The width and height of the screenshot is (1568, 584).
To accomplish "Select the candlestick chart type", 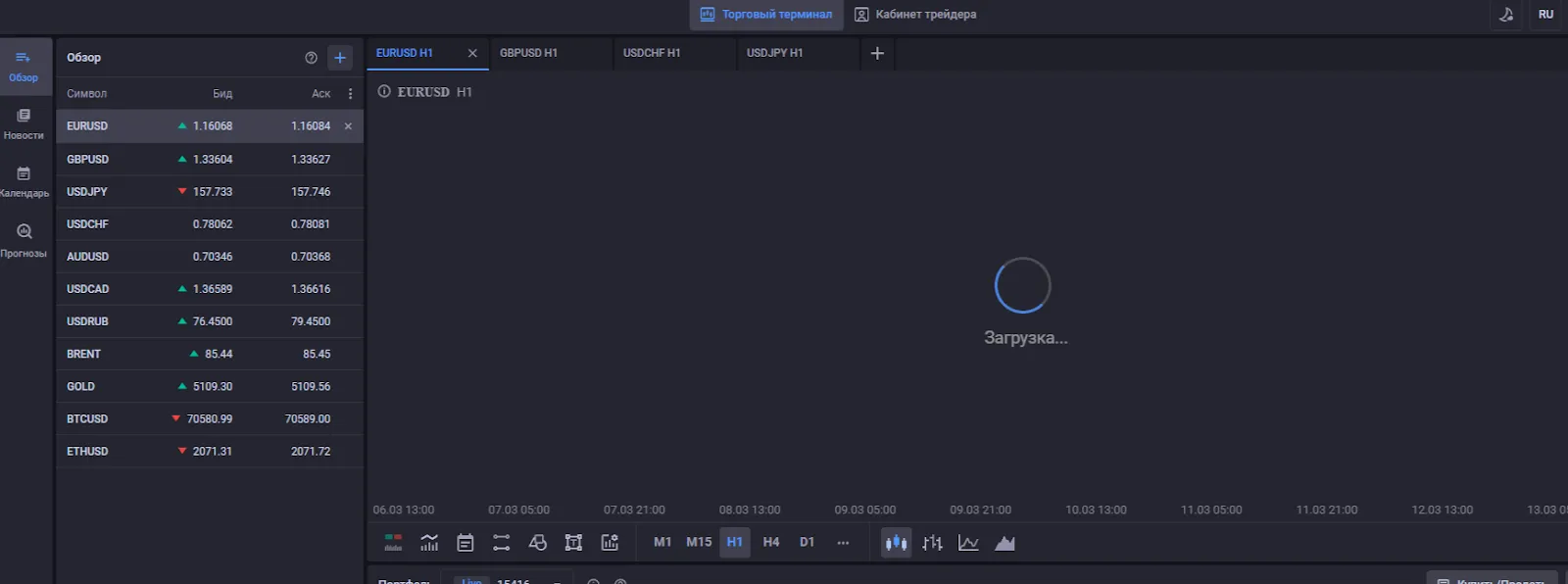I will (x=896, y=543).
